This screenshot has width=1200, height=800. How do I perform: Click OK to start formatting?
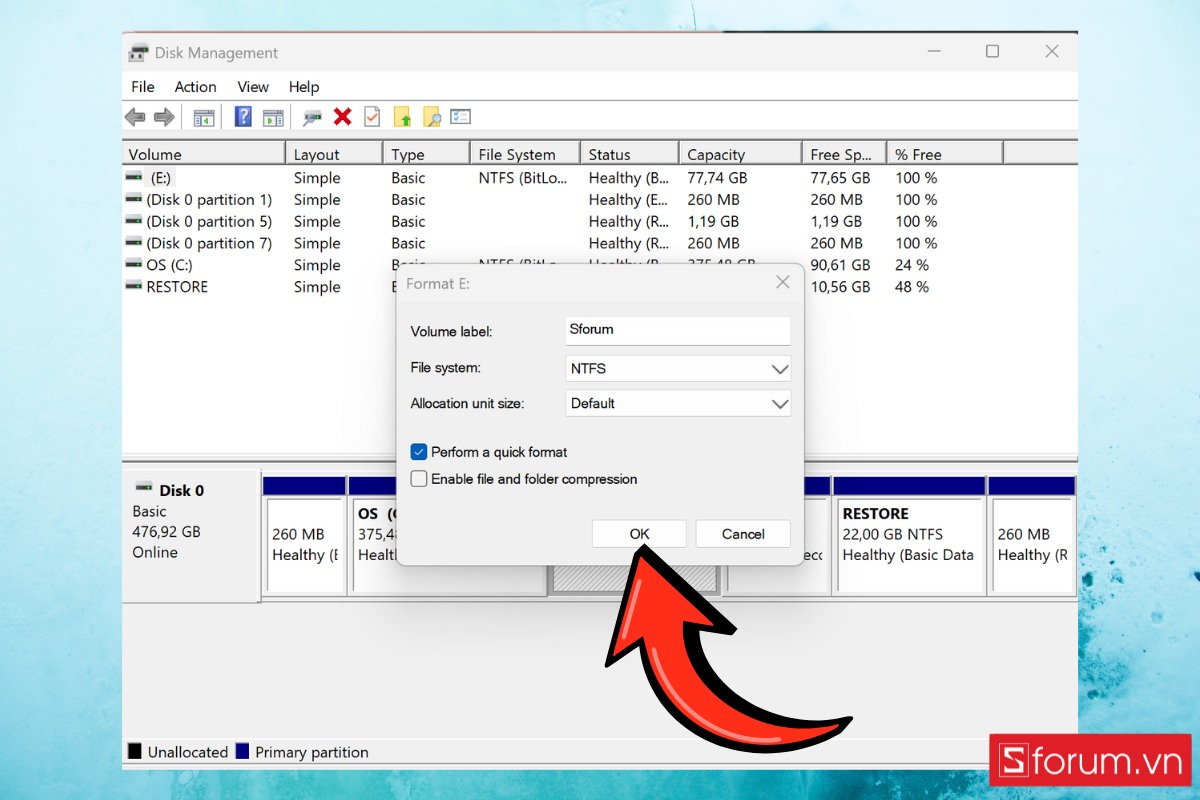point(638,533)
